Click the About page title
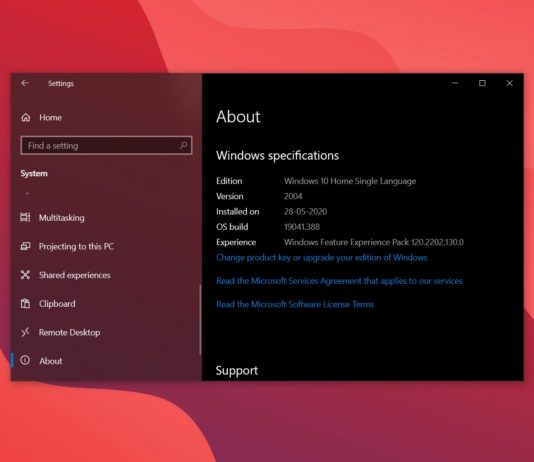The width and height of the screenshot is (534, 462). (238, 116)
